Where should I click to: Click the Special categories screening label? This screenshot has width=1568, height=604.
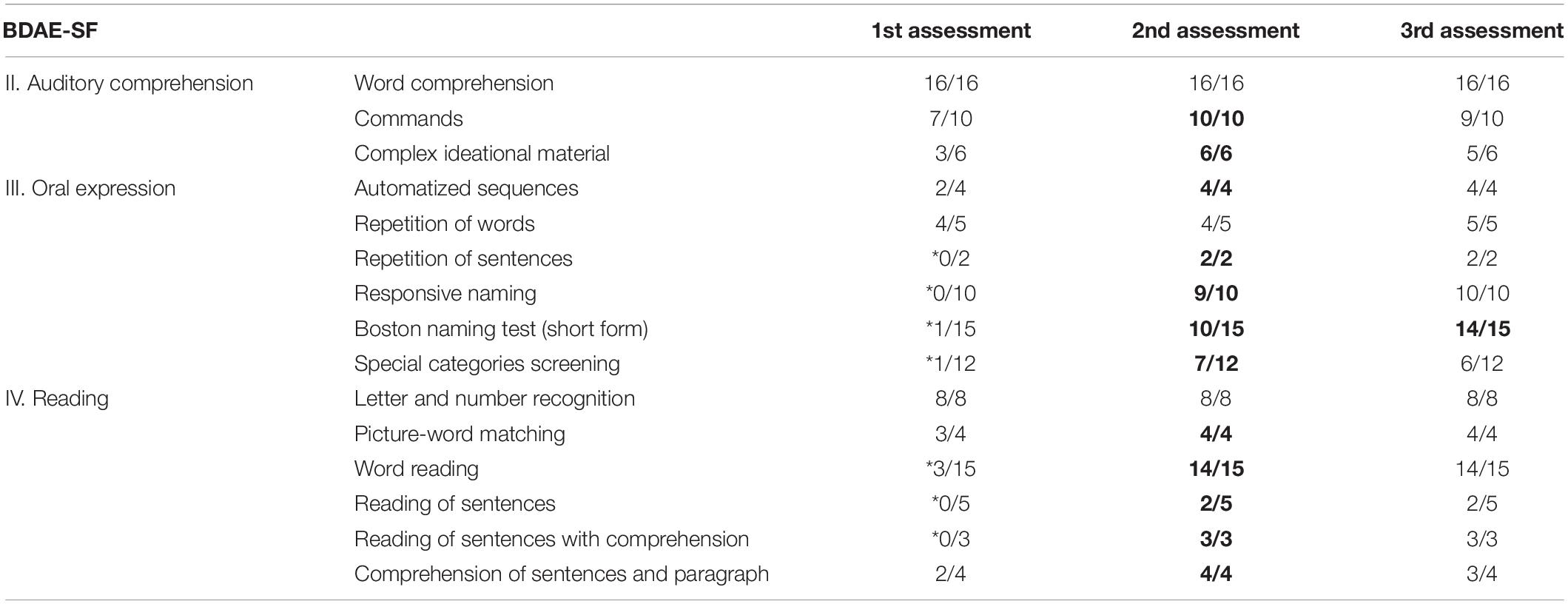tap(487, 363)
